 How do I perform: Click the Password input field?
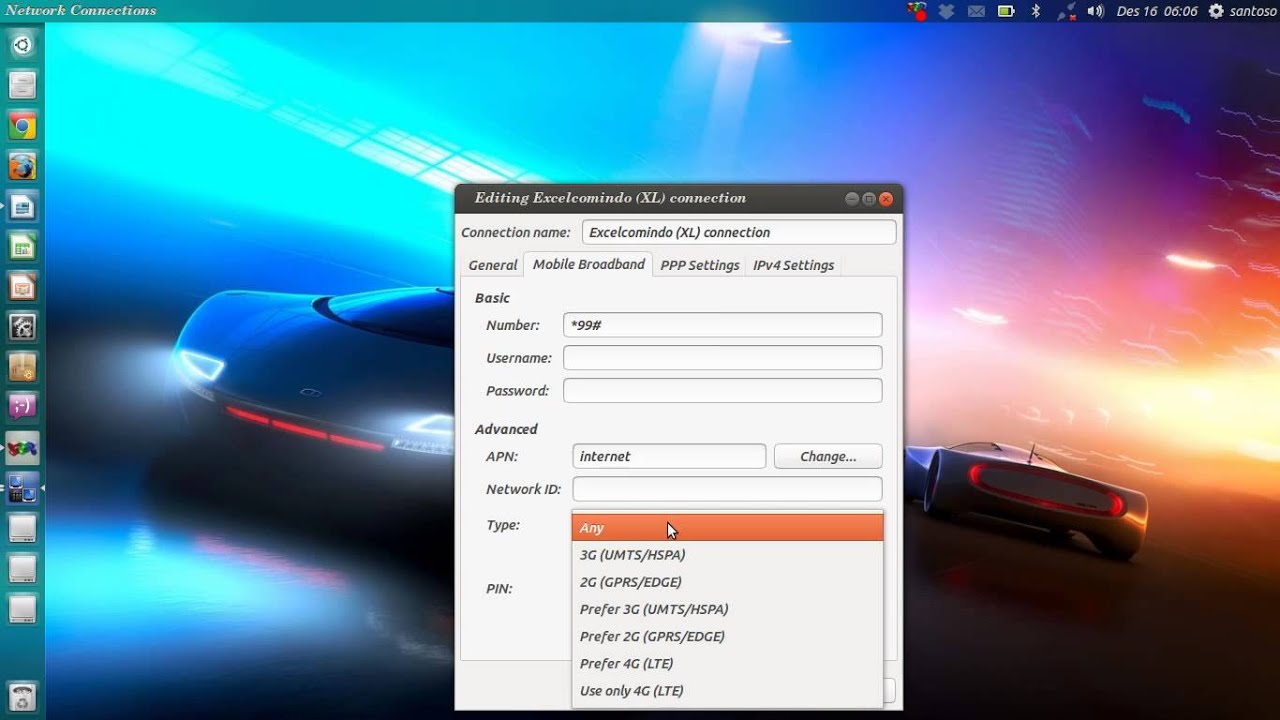point(722,391)
